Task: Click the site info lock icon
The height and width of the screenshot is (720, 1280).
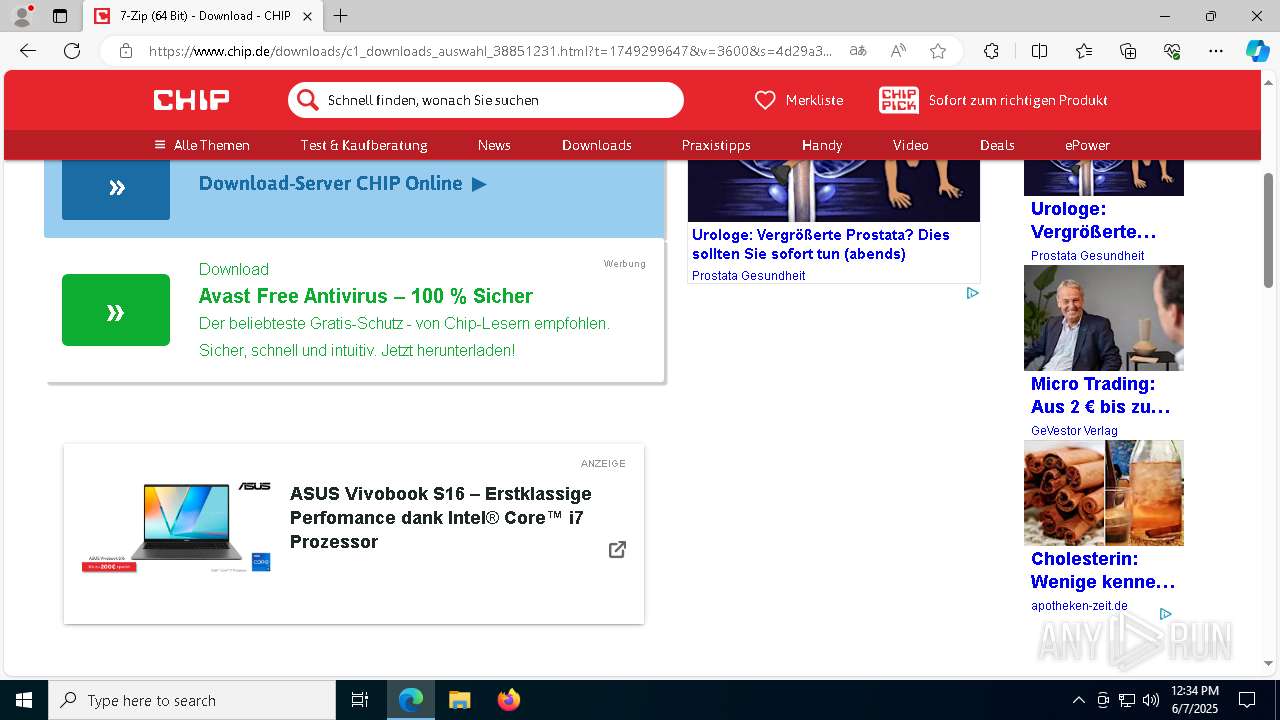Action: pos(125,51)
